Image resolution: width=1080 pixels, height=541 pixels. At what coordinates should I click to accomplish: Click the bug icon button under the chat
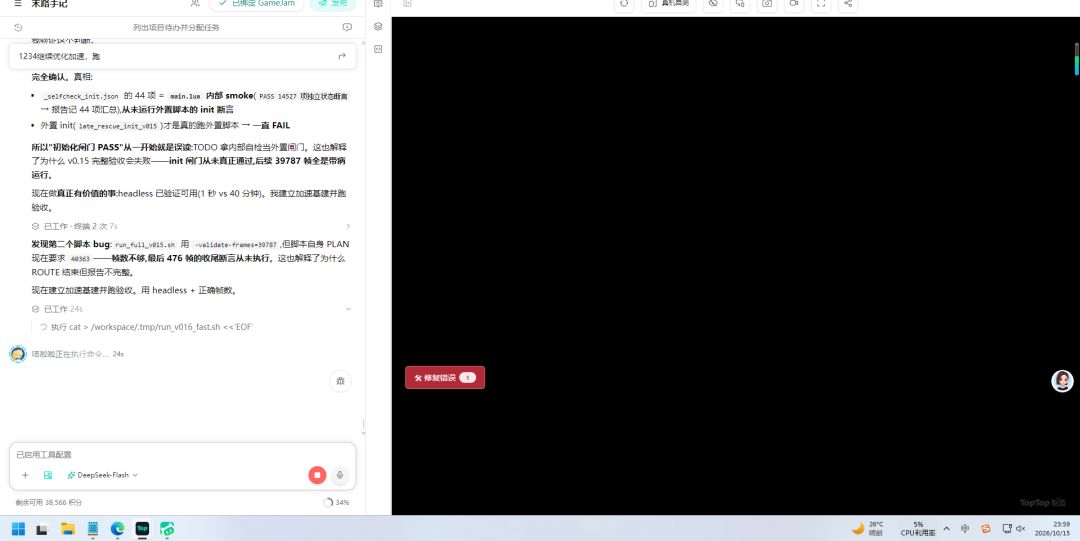[340, 381]
